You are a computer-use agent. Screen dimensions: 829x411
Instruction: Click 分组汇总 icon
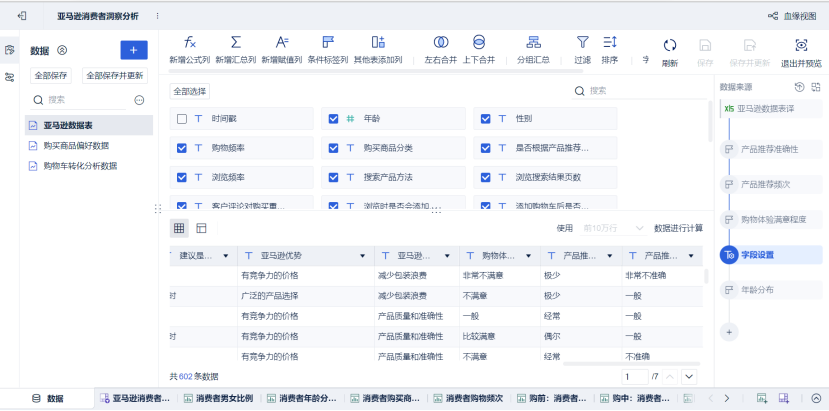533,43
